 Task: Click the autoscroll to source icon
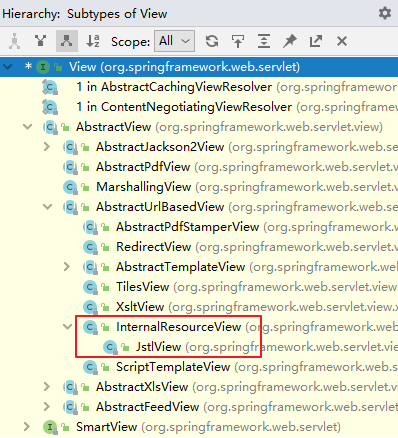pos(238,41)
